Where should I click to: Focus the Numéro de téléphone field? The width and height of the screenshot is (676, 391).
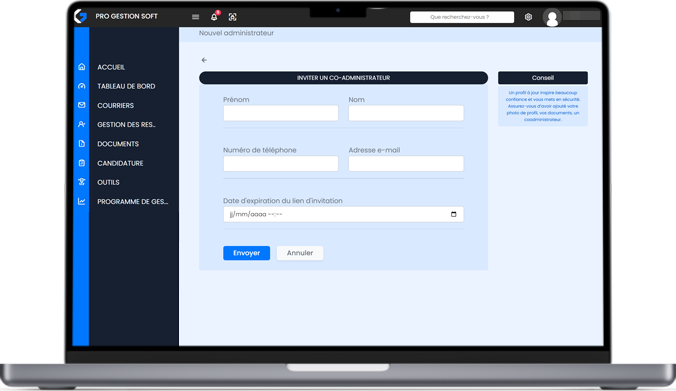coord(281,164)
